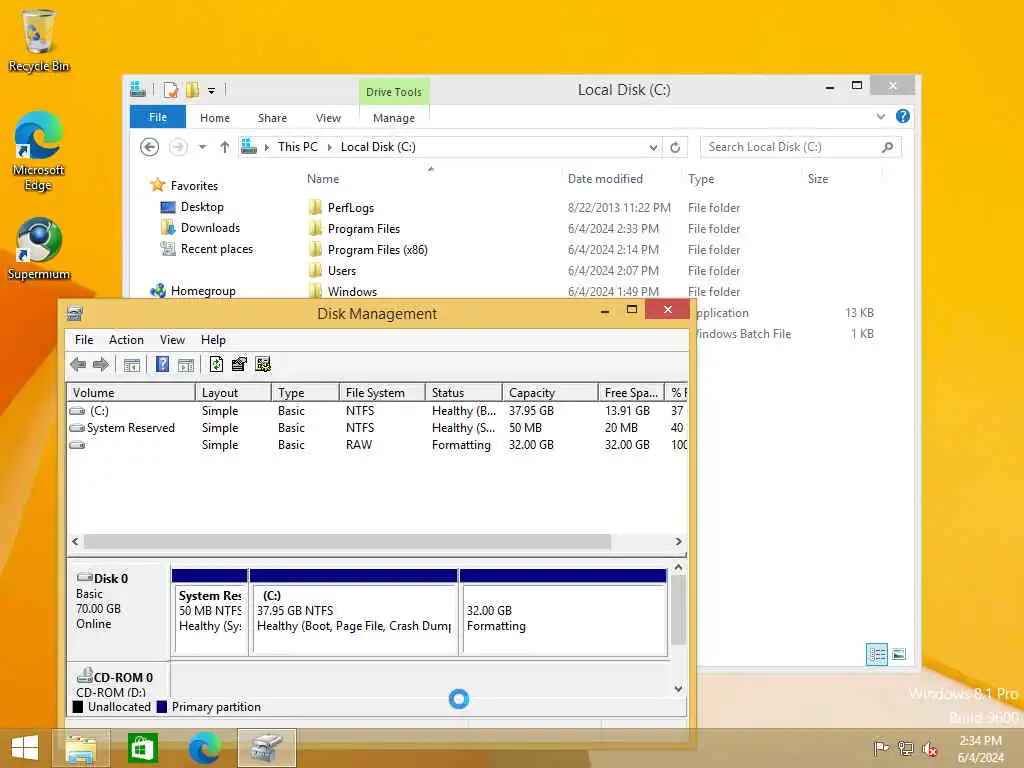Image resolution: width=1024 pixels, height=768 pixels.
Task: Click the Forward arrow in Disk Management toolbar
Action: click(x=101, y=364)
